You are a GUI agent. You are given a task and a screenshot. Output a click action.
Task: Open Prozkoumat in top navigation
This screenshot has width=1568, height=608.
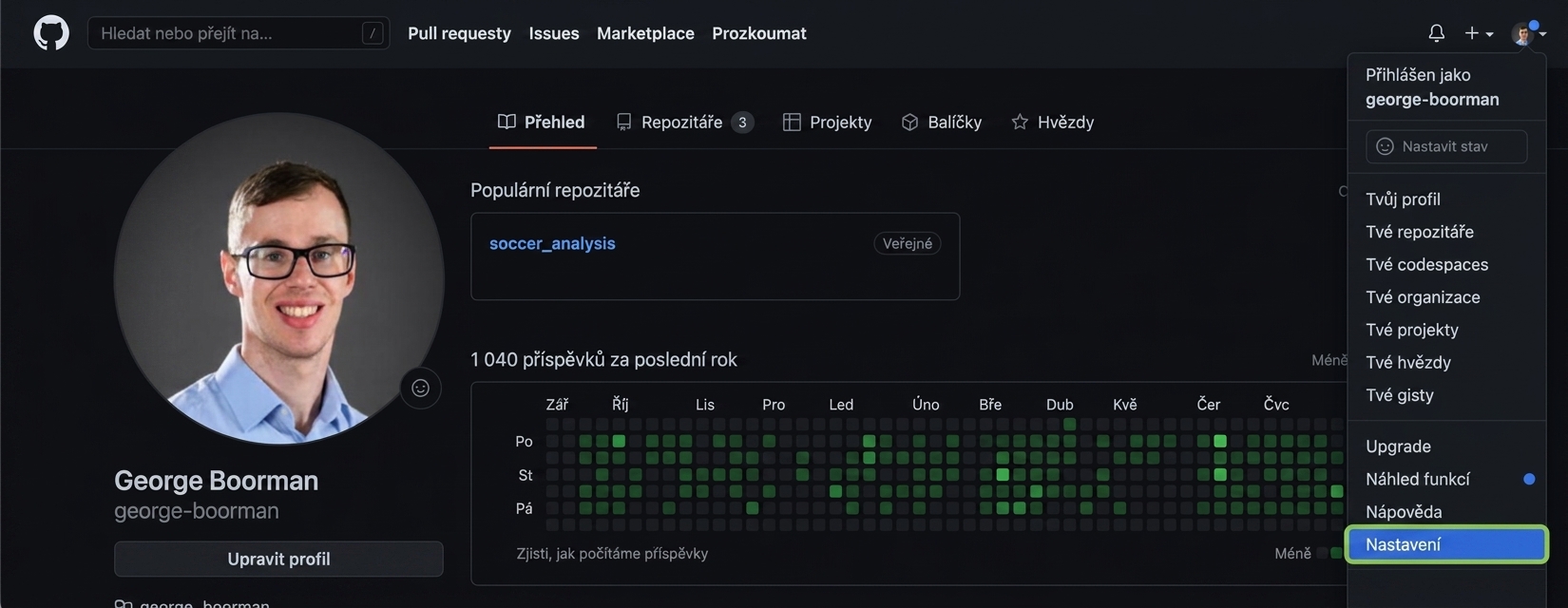pyautogui.click(x=759, y=33)
